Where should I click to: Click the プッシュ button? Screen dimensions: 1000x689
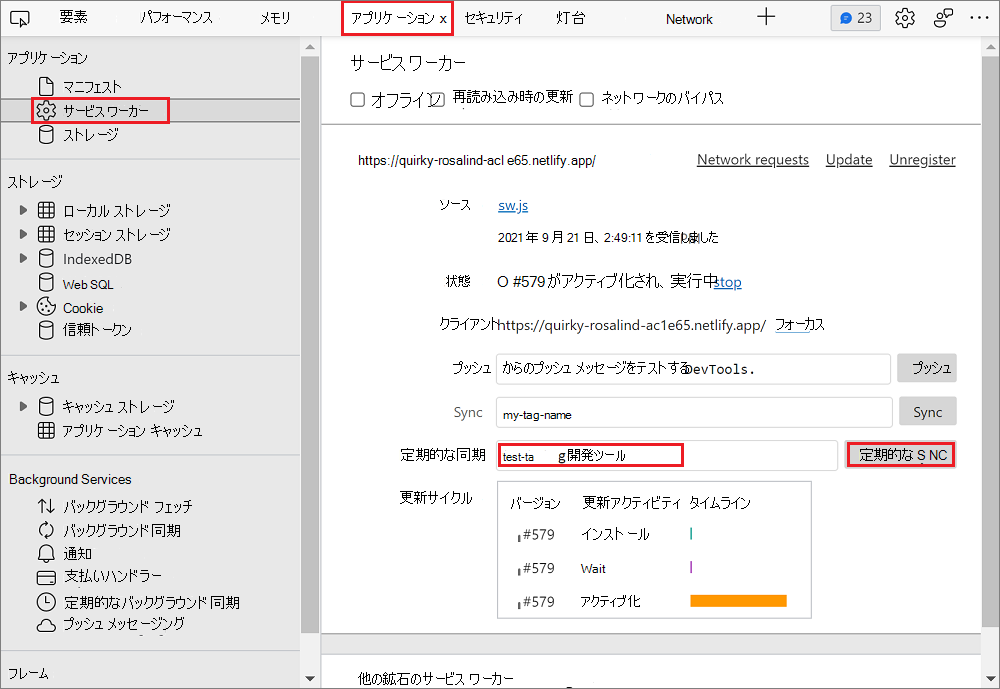pyautogui.click(x=927, y=368)
